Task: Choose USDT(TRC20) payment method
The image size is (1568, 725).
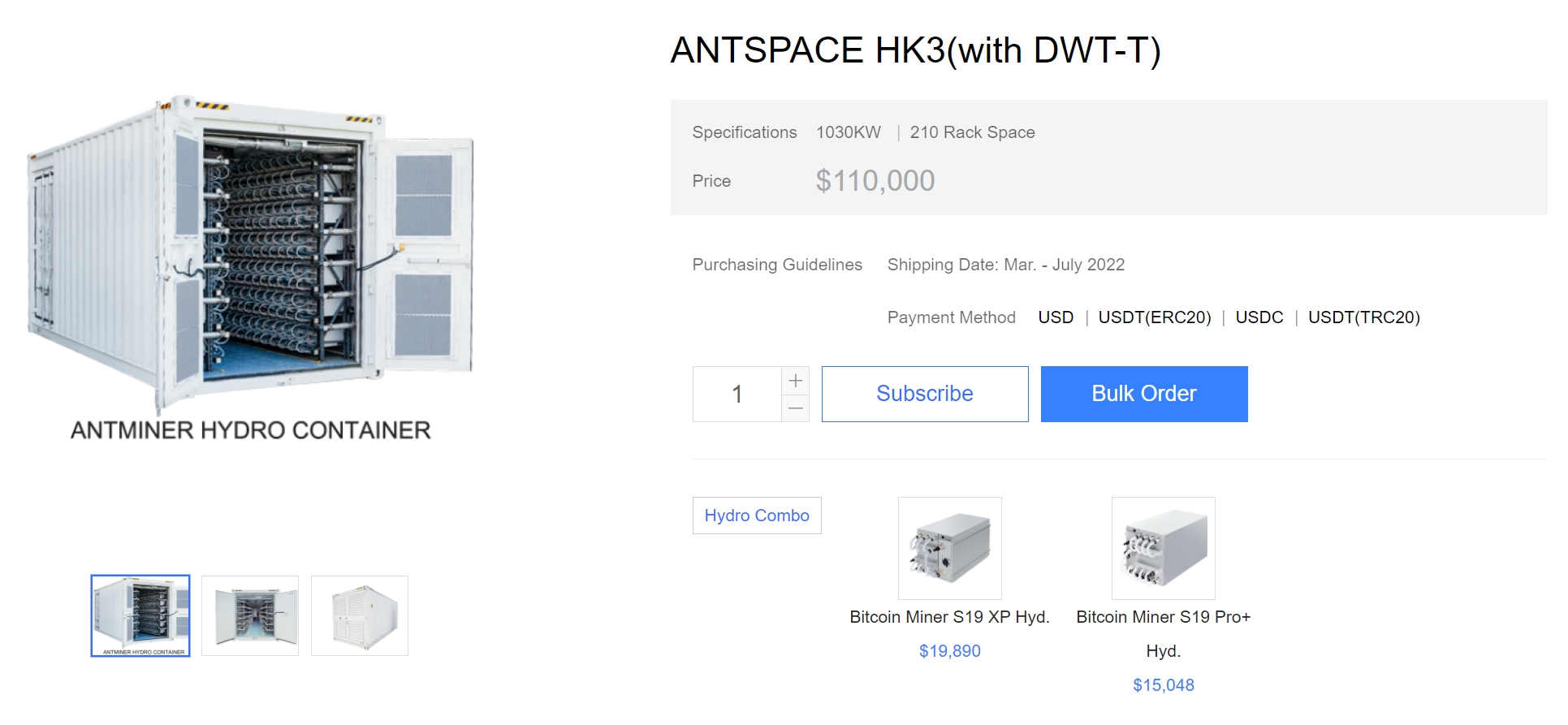Action: click(1363, 317)
